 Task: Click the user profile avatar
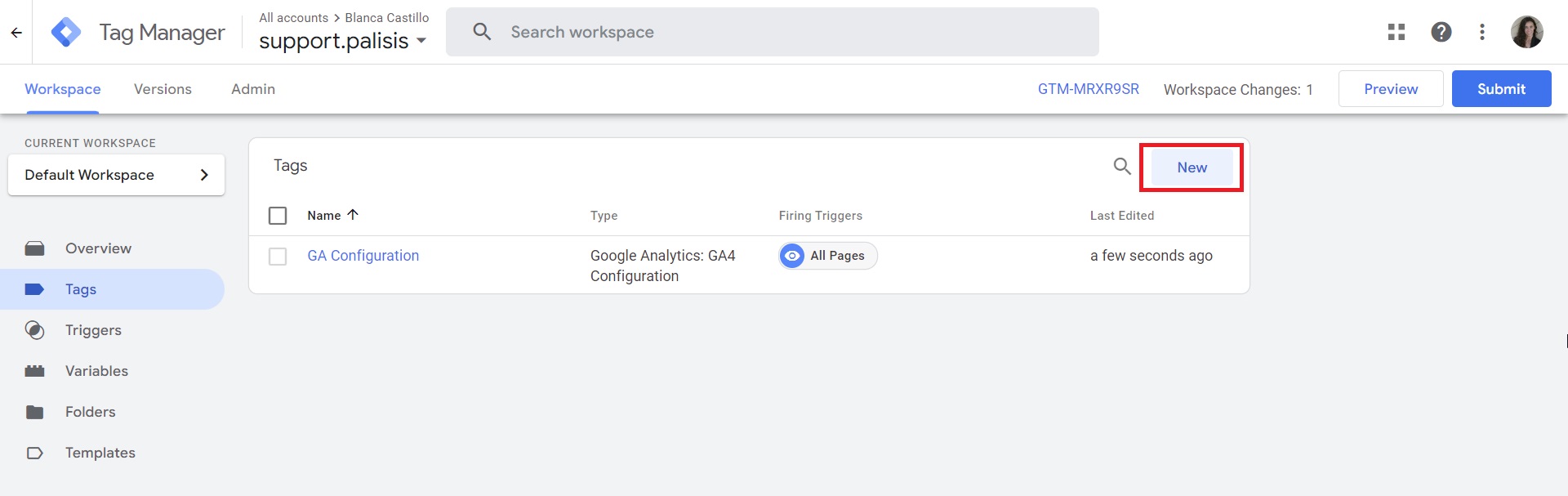[x=1526, y=32]
